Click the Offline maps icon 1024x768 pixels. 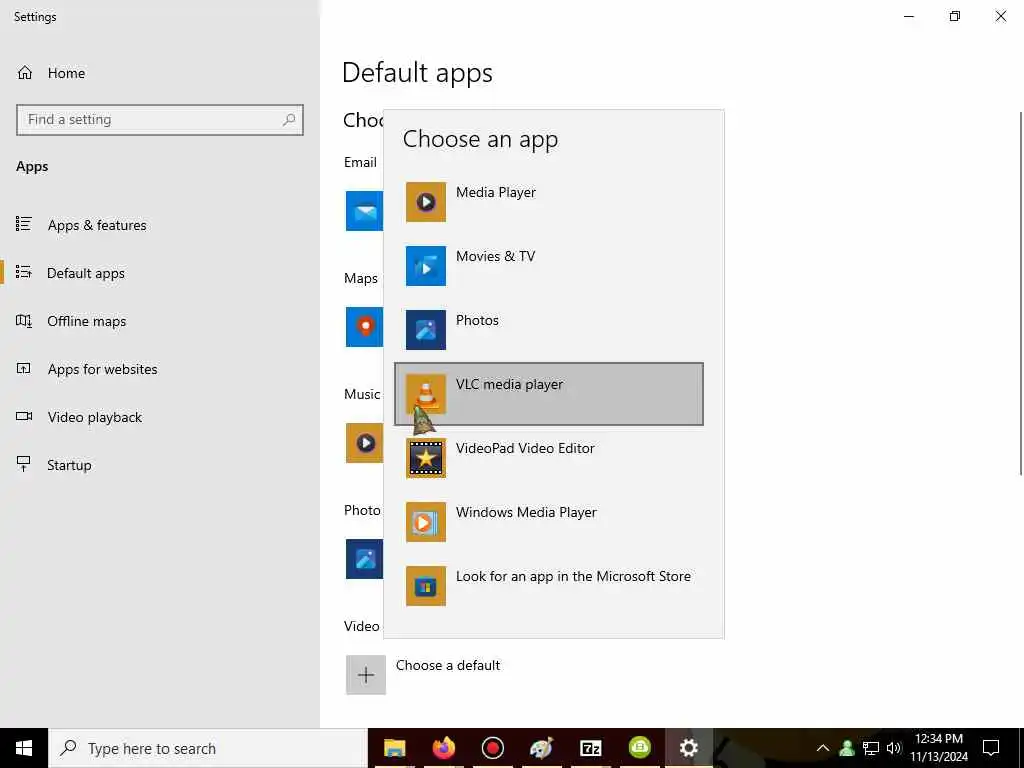click(x=24, y=321)
